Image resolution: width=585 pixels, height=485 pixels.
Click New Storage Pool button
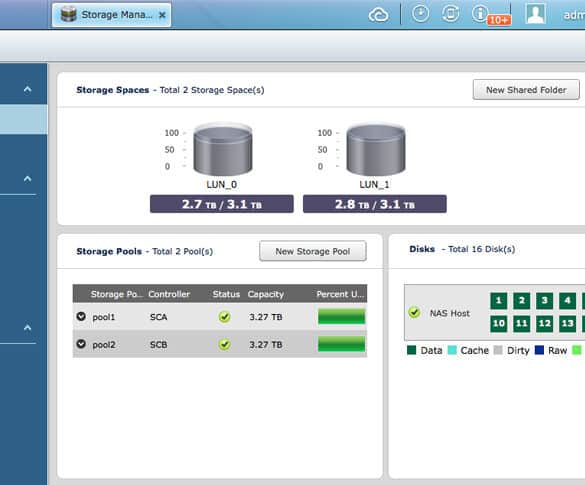[x=313, y=251]
